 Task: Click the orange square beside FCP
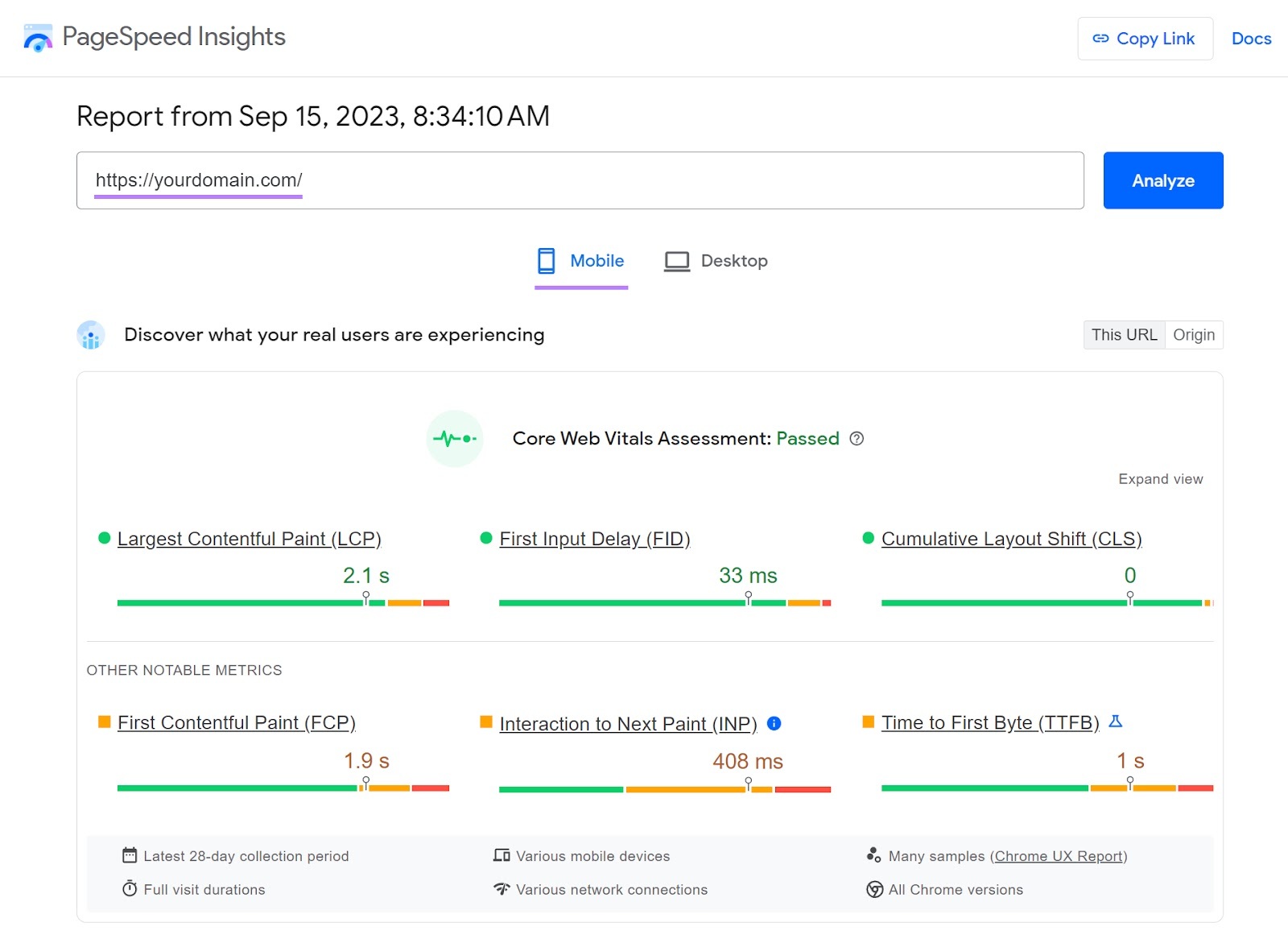point(104,722)
